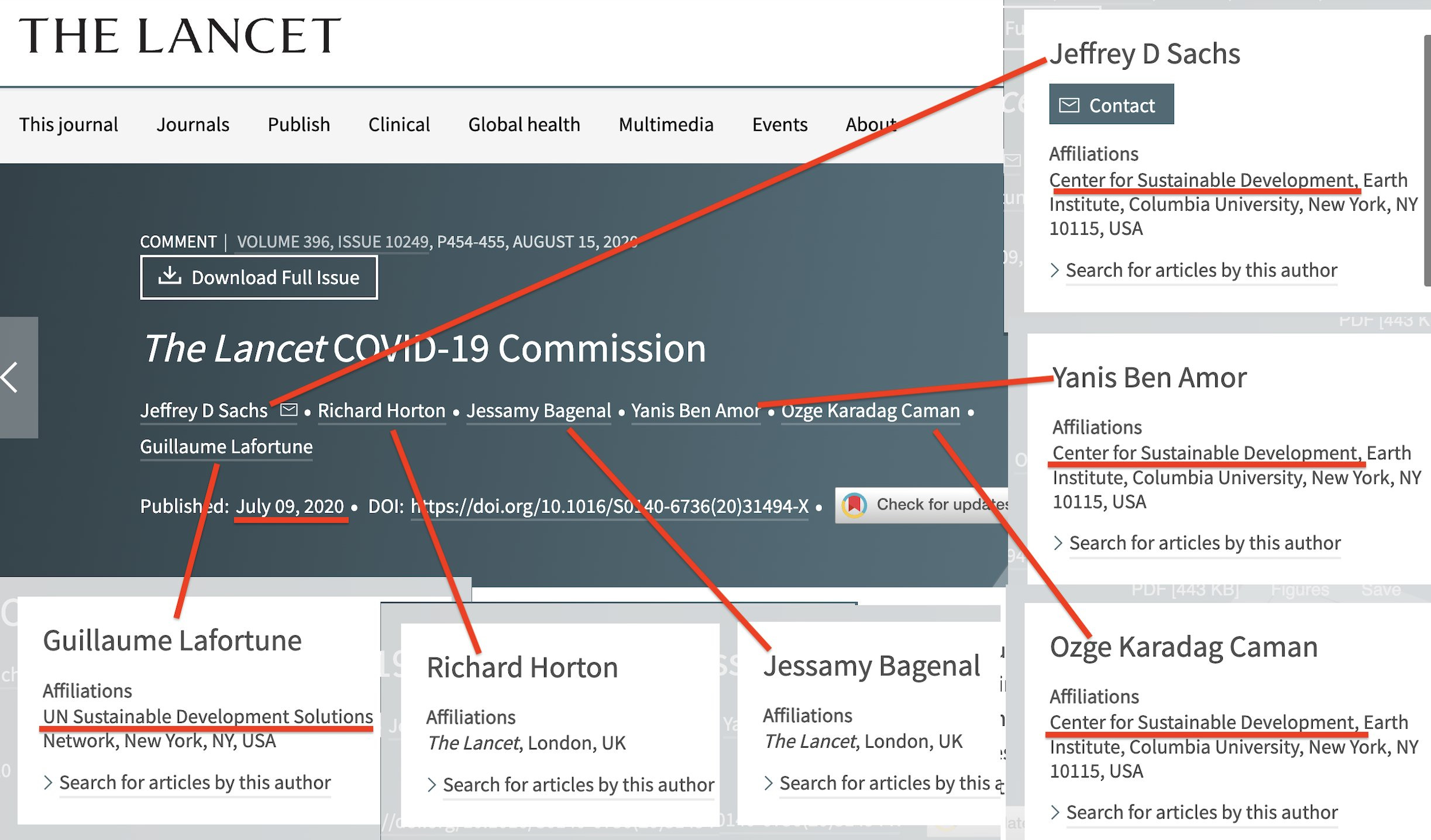Click UN Sustainable Development Solutions Network affiliation
Viewport: 1431px width, 840px height.
tap(208, 729)
